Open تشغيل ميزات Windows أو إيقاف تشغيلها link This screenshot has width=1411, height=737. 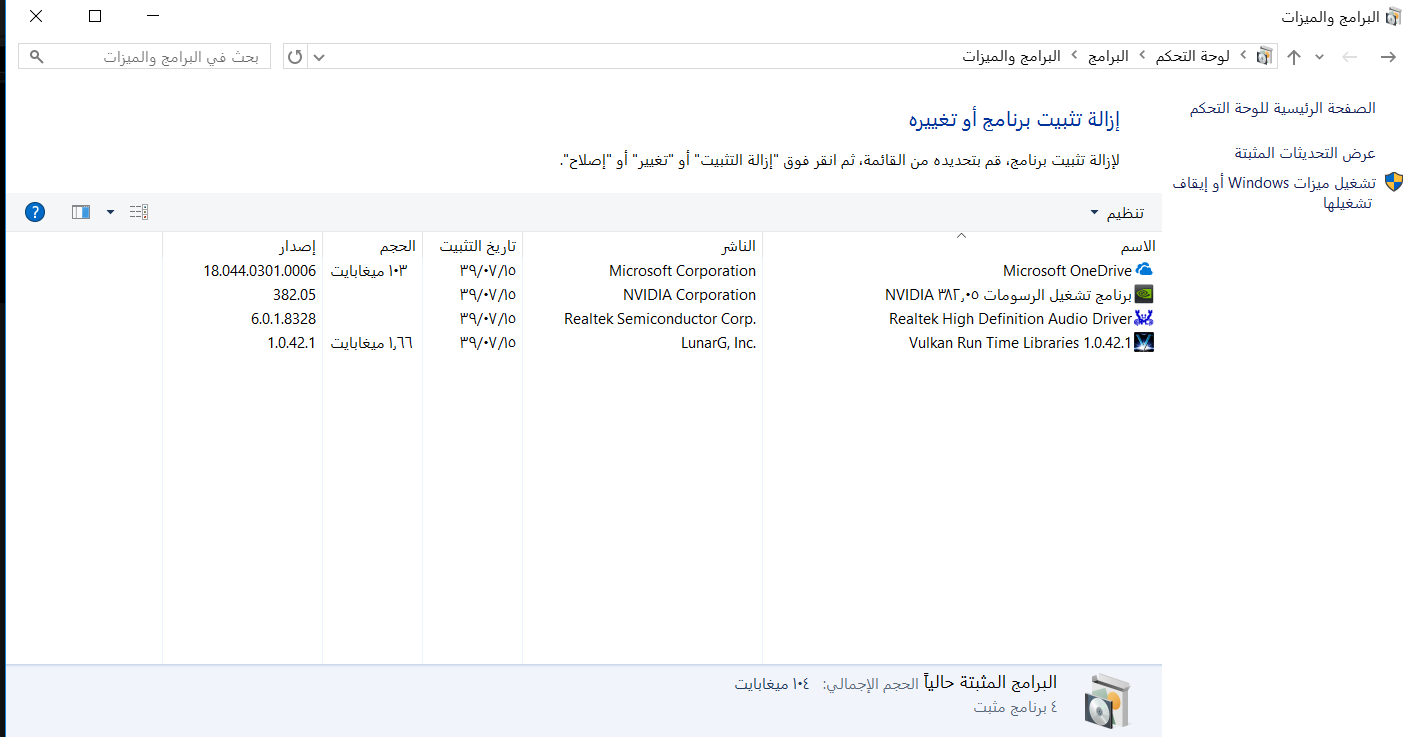(x=1275, y=192)
